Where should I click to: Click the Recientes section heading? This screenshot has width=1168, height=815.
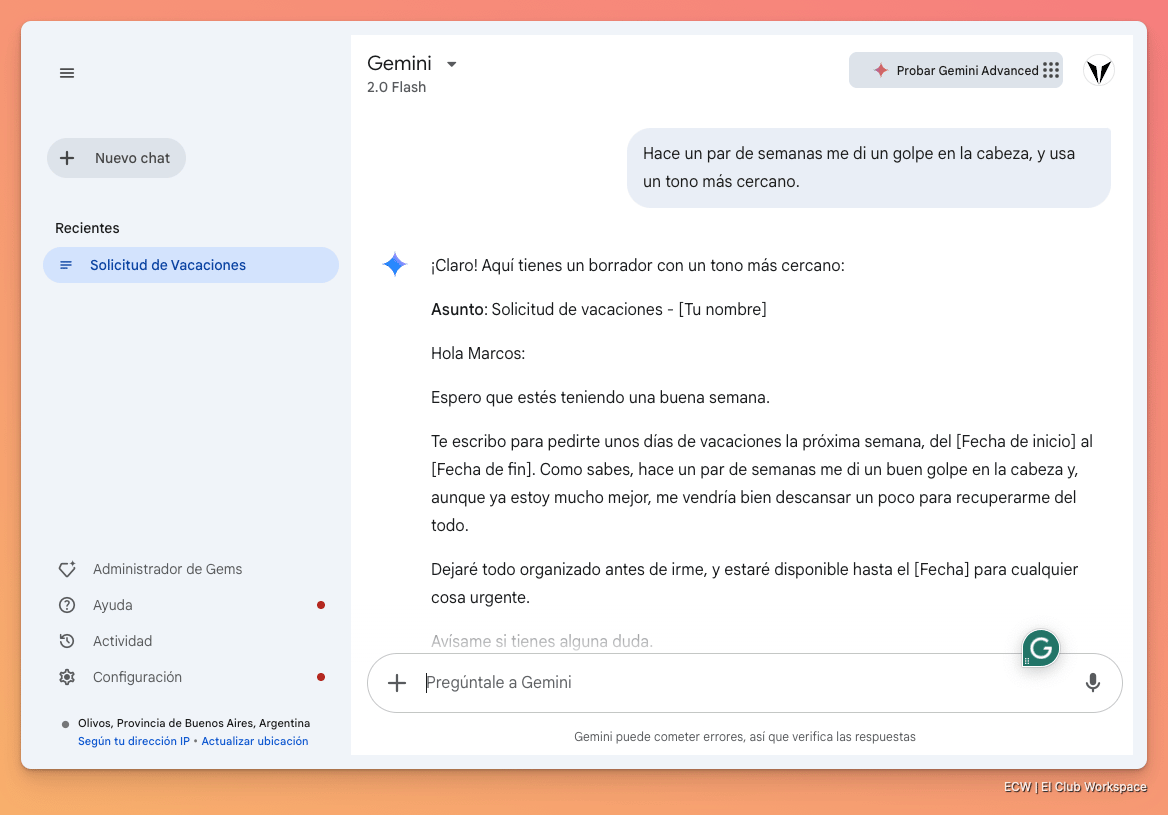(x=87, y=228)
